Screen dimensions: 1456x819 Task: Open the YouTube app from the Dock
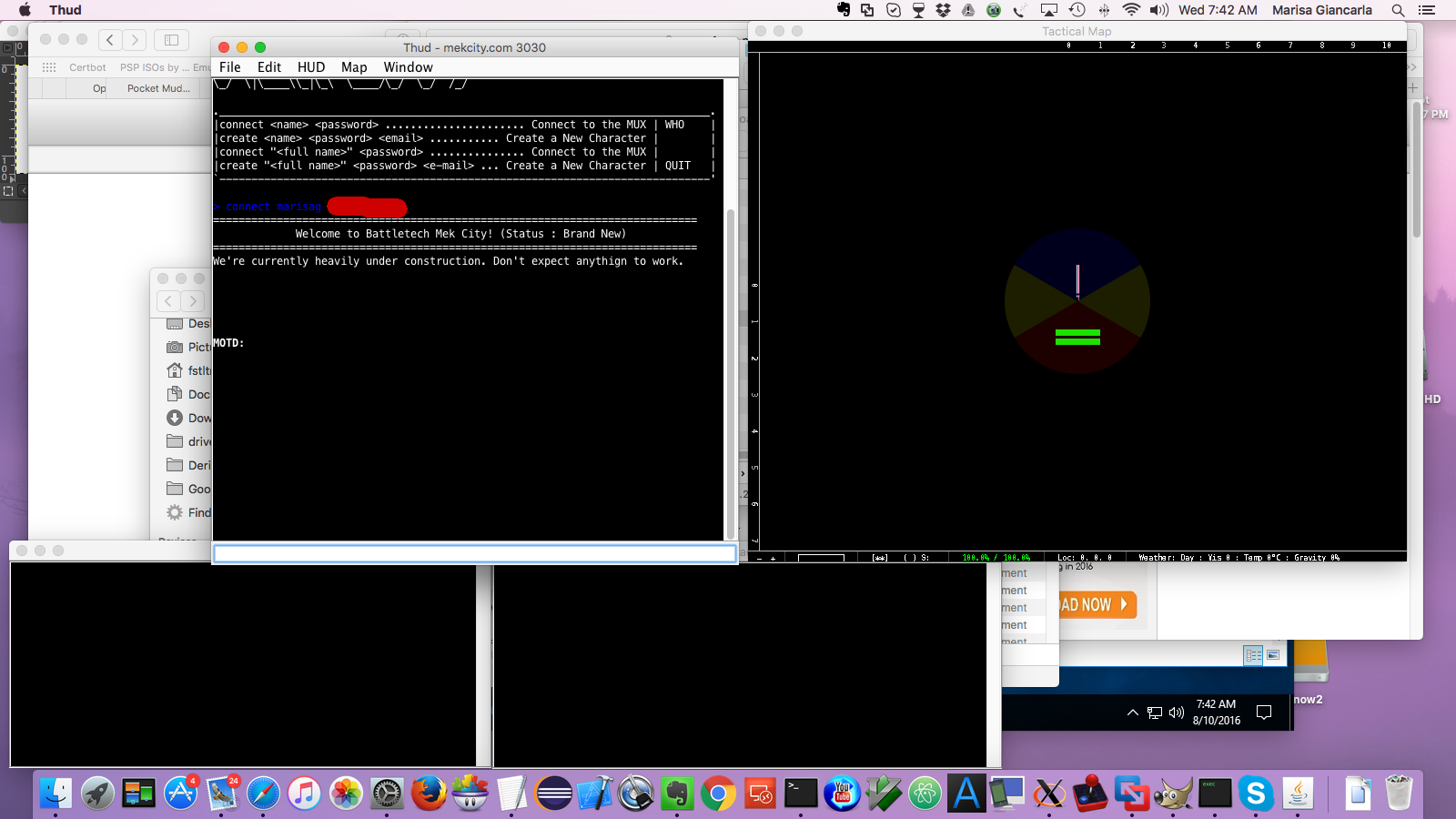843,794
